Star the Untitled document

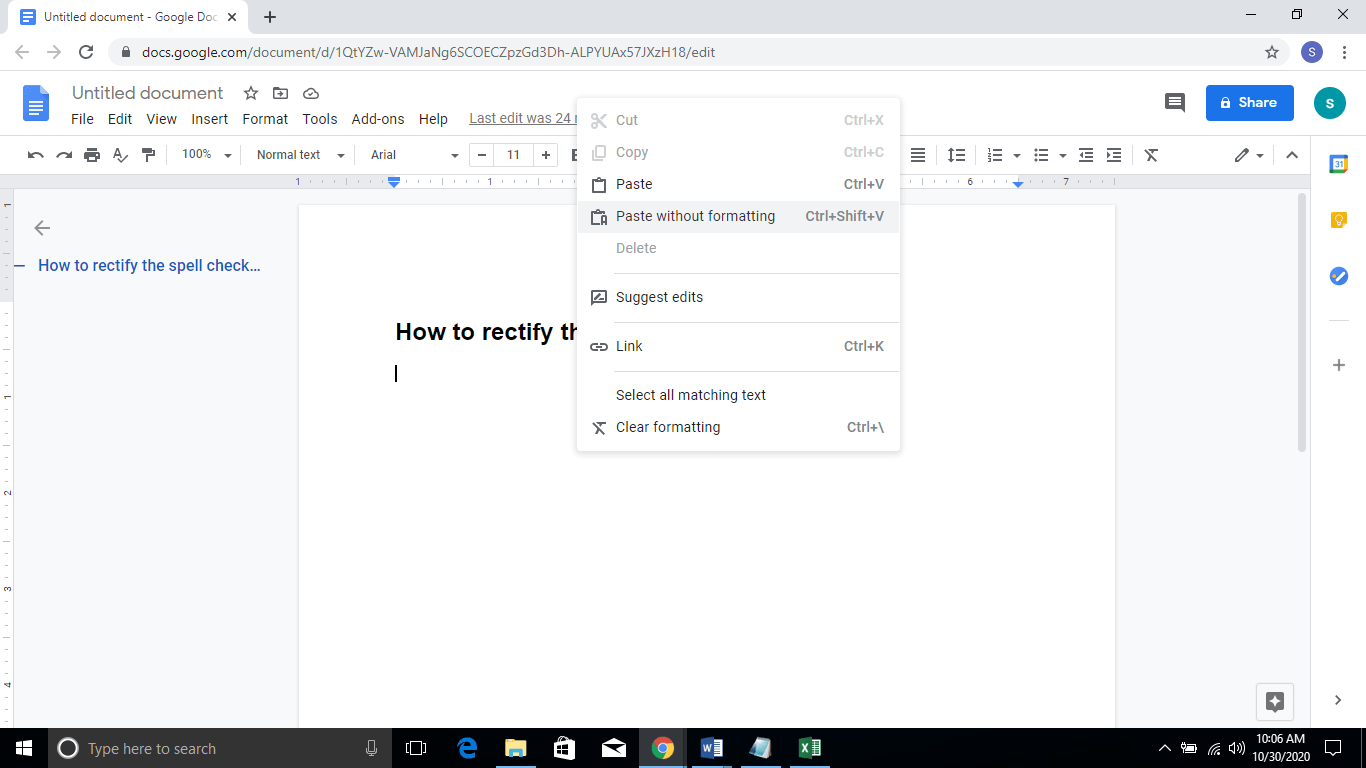coord(250,93)
